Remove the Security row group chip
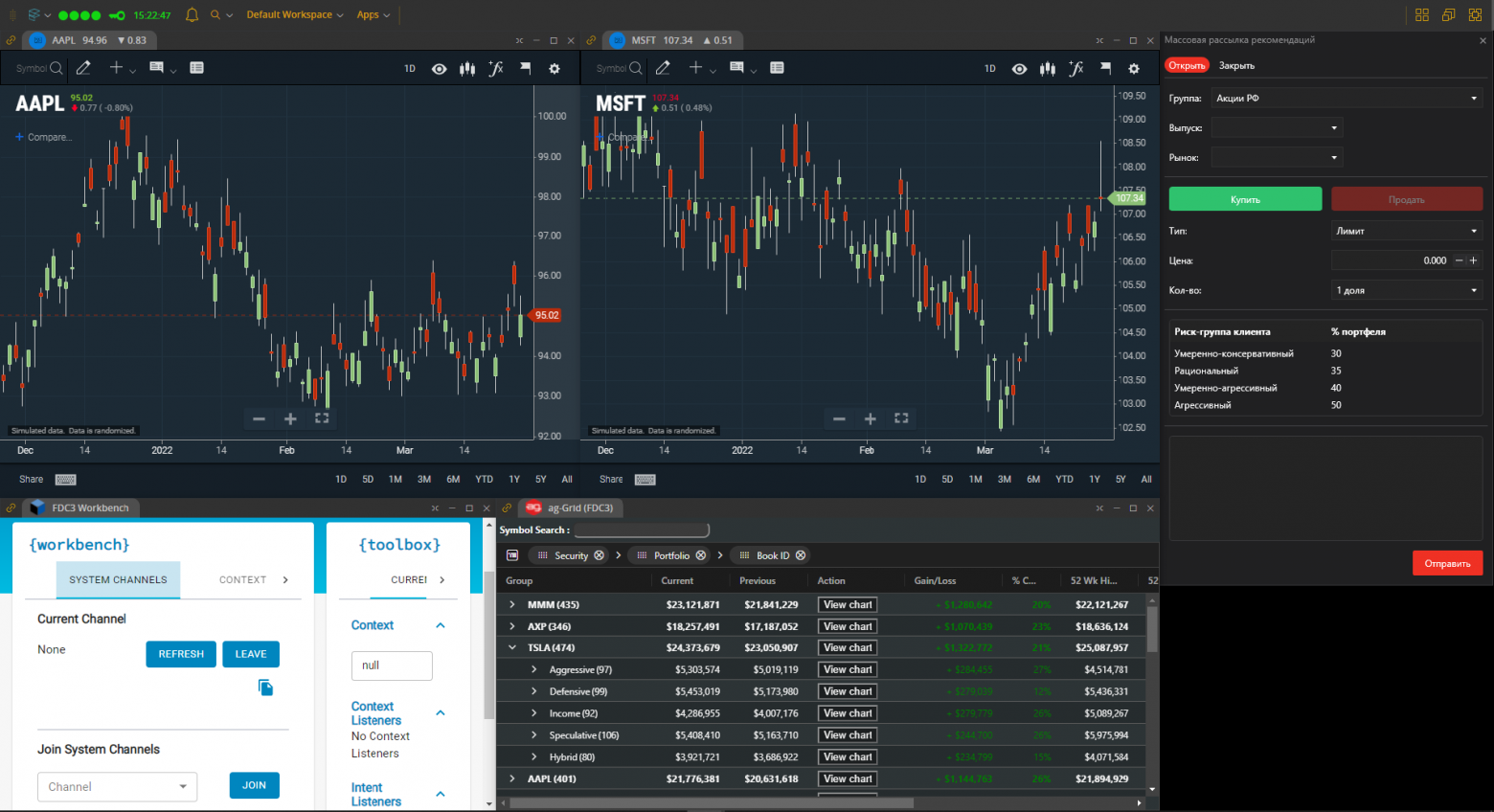 (x=600, y=555)
